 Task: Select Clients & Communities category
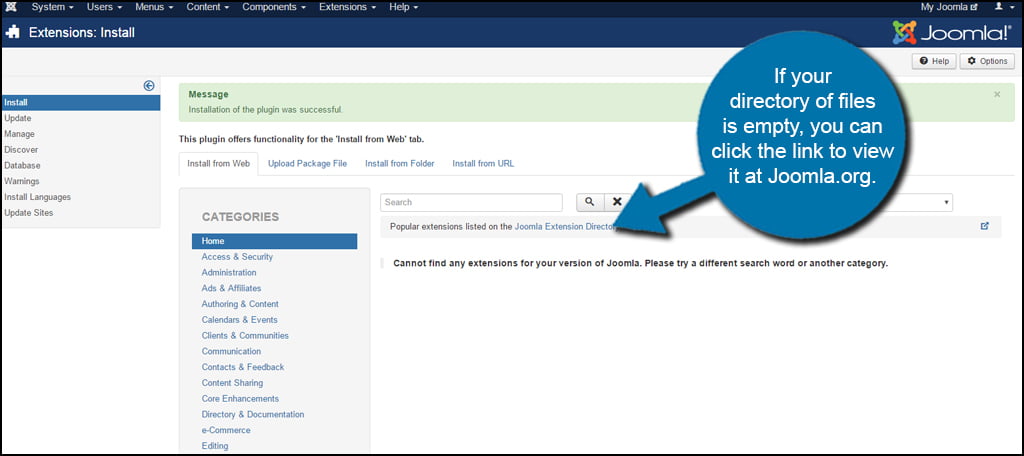click(x=245, y=335)
